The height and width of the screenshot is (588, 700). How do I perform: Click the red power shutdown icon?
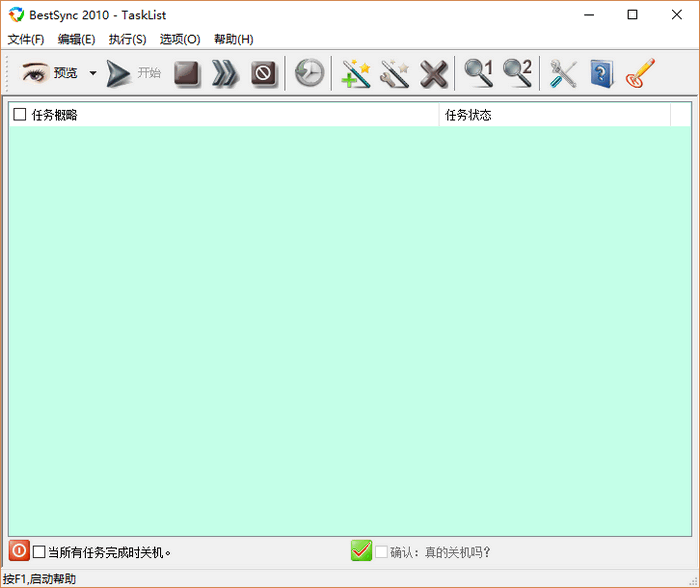point(19,550)
